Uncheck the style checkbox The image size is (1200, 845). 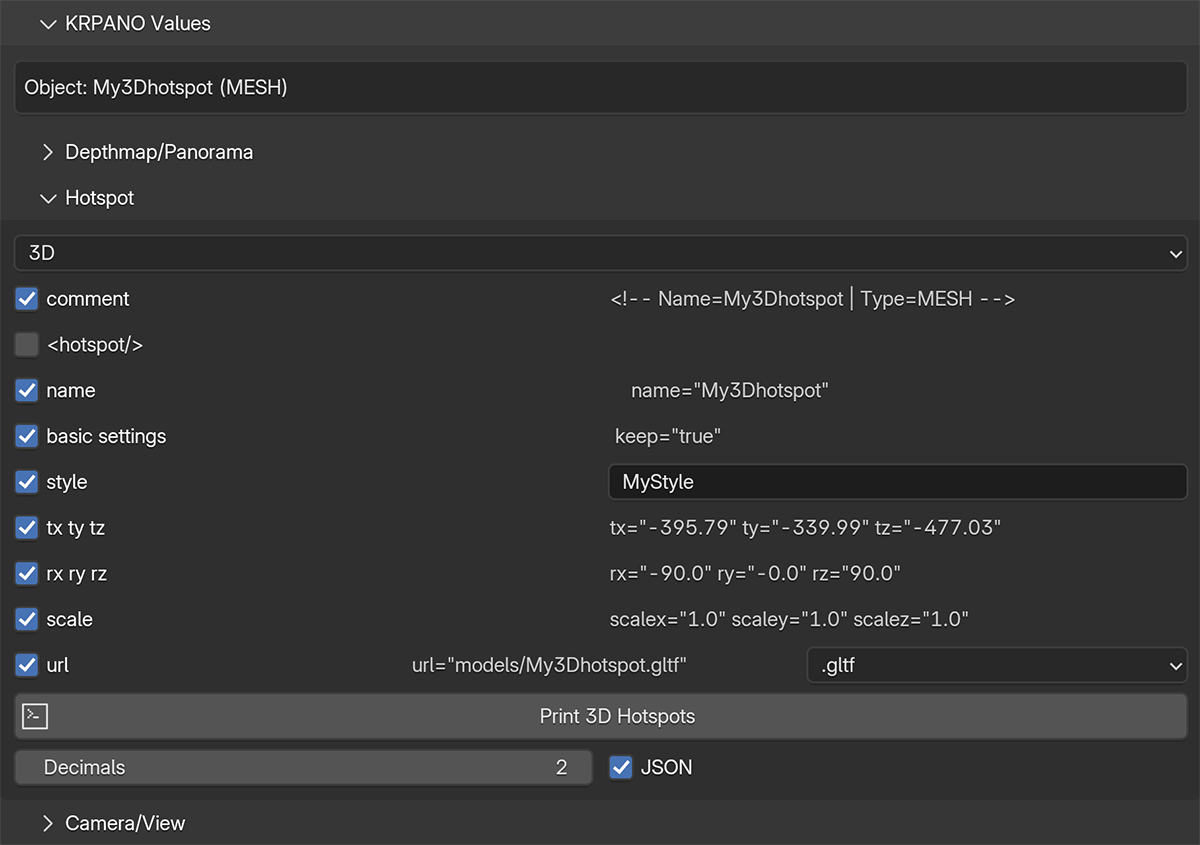pyautogui.click(x=27, y=482)
